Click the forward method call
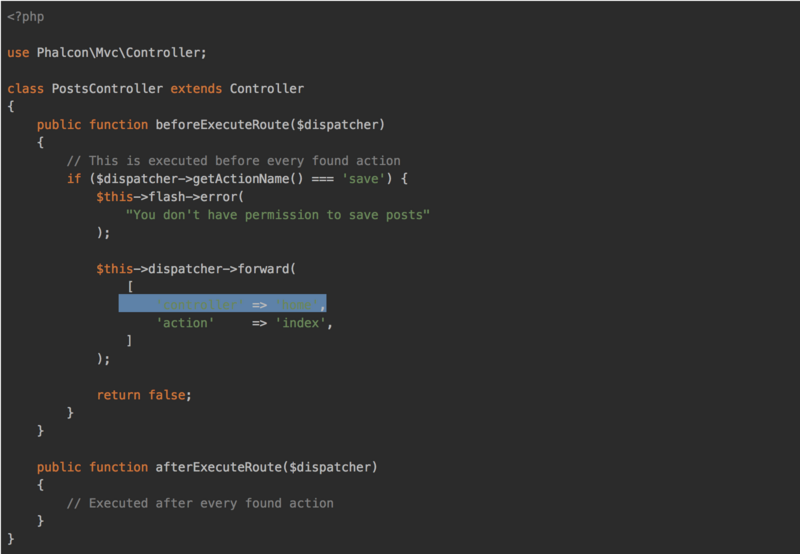Viewport: 800px width, 554px height. pos(263,269)
